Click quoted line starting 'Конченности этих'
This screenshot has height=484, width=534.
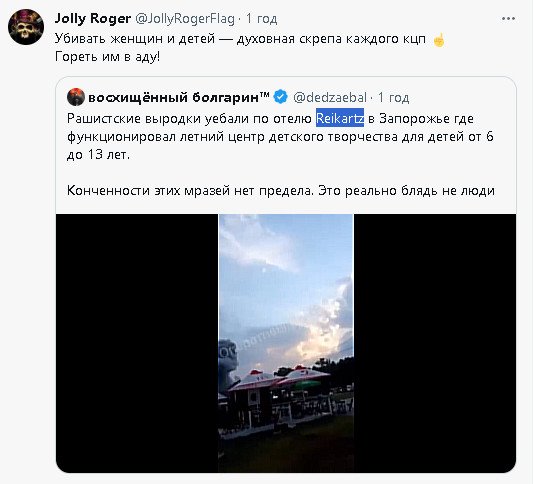pyautogui.click(x=281, y=190)
